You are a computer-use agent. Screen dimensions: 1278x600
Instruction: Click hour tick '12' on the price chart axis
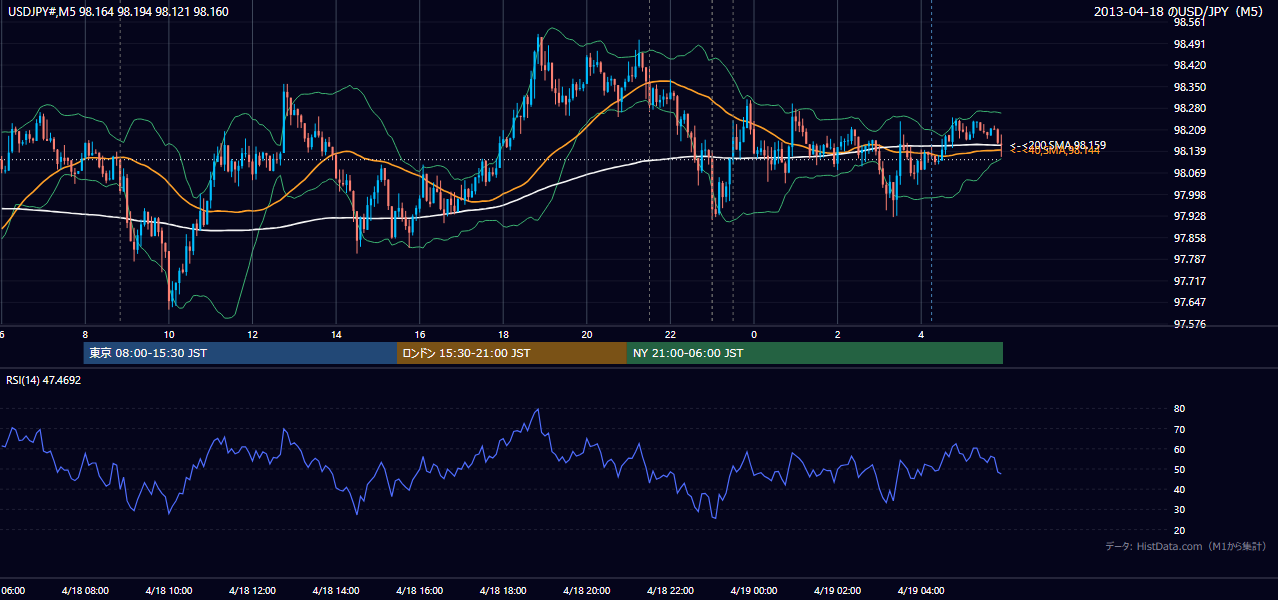pyautogui.click(x=253, y=334)
